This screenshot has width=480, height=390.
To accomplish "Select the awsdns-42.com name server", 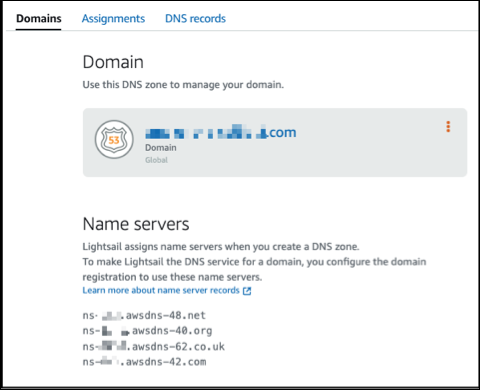I will pos(144,362).
